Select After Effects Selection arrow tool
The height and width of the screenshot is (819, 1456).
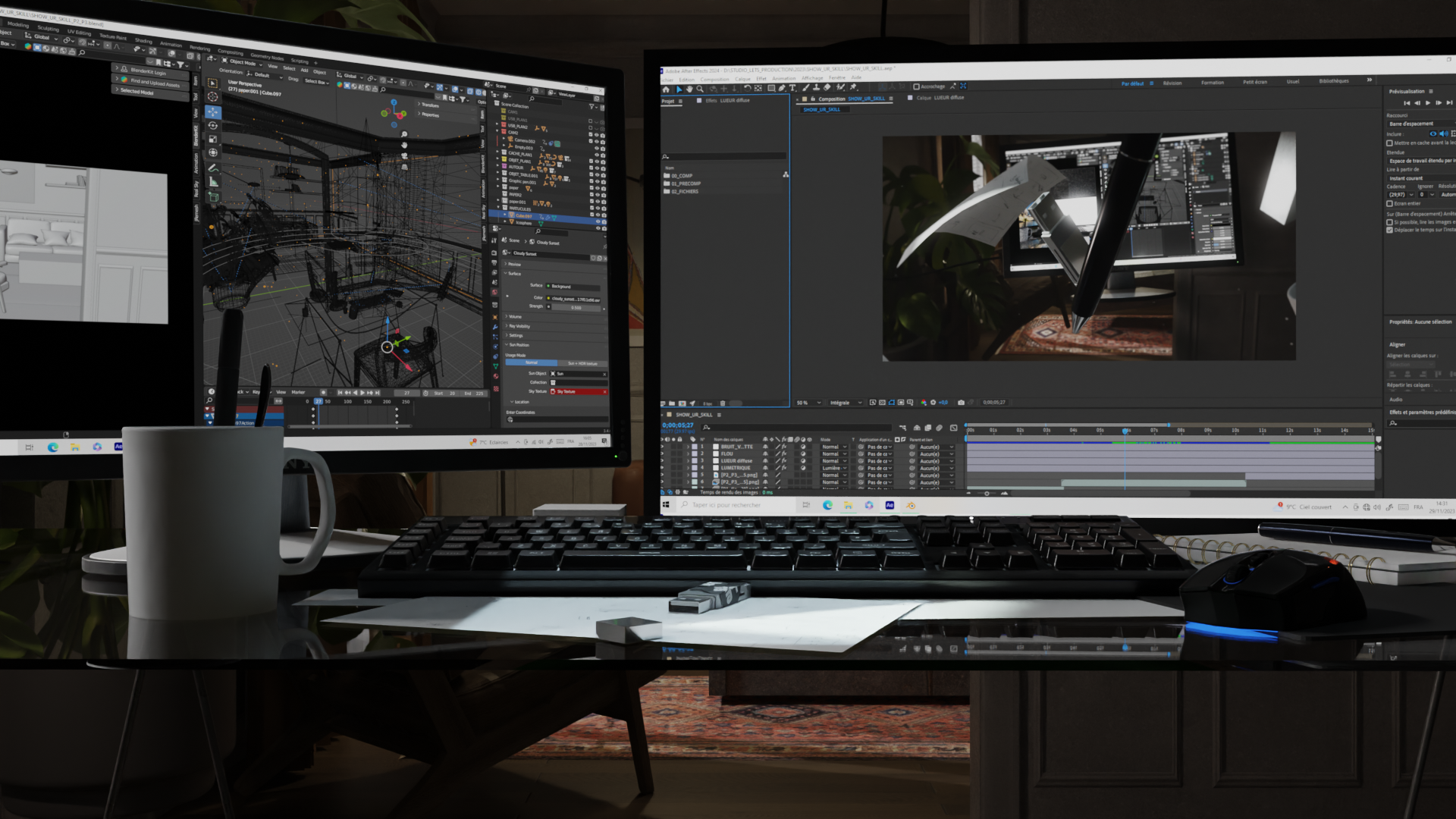pyautogui.click(x=679, y=89)
